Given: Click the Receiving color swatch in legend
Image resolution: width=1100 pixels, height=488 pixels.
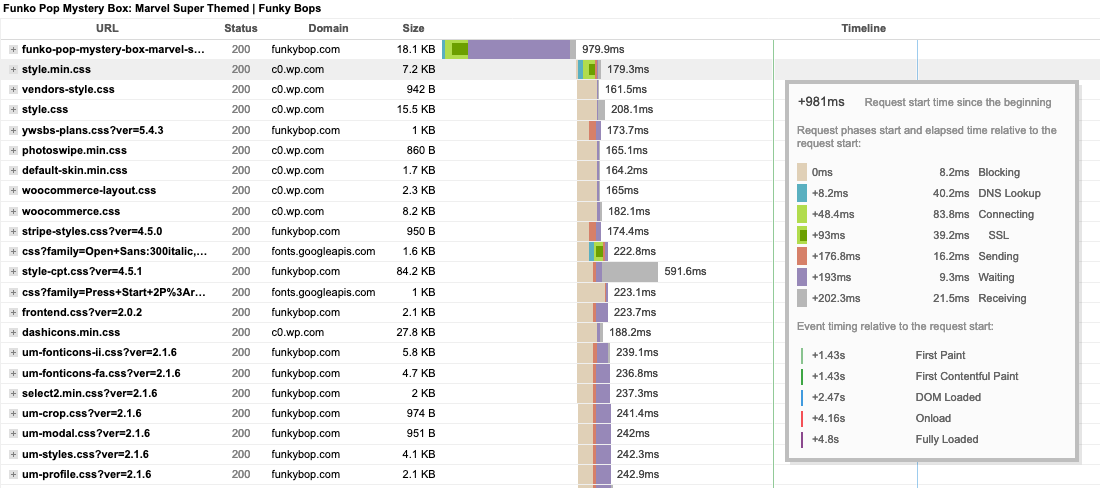Looking at the screenshot, I should click(x=802, y=299).
